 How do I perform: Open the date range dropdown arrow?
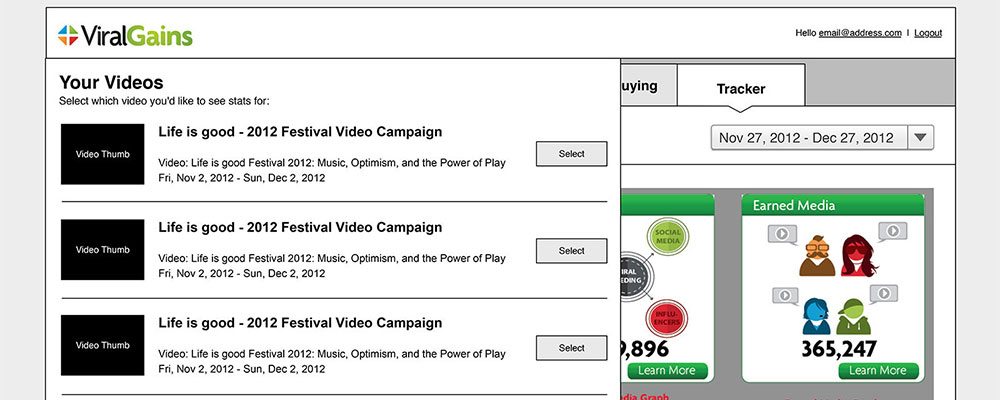pos(920,137)
